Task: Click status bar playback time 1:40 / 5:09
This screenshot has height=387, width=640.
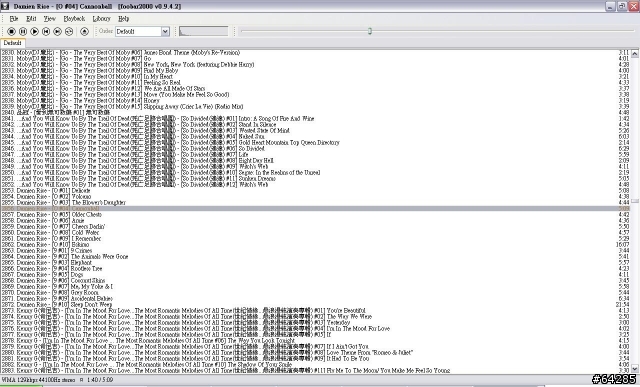Action: tap(100, 380)
